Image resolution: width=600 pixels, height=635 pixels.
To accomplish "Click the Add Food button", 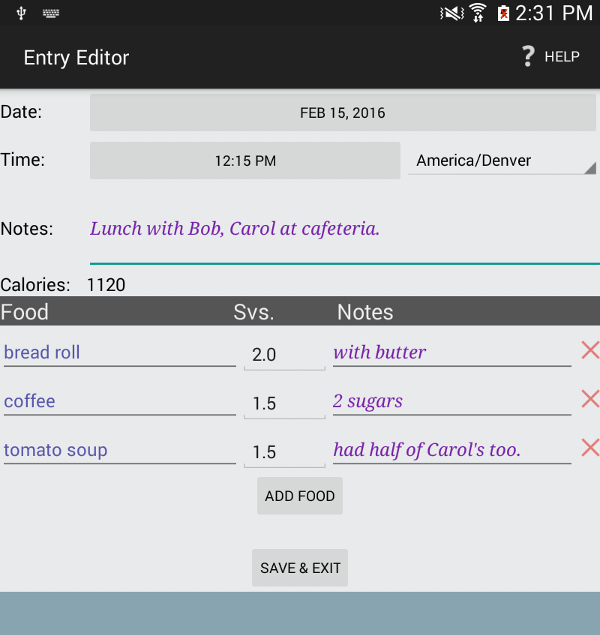I will point(300,496).
